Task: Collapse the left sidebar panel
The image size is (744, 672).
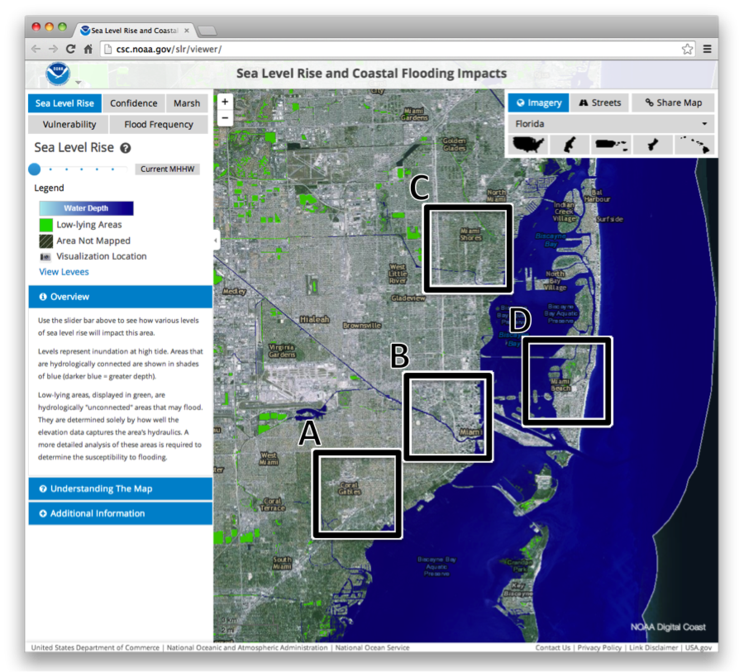Action: (217, 240)
